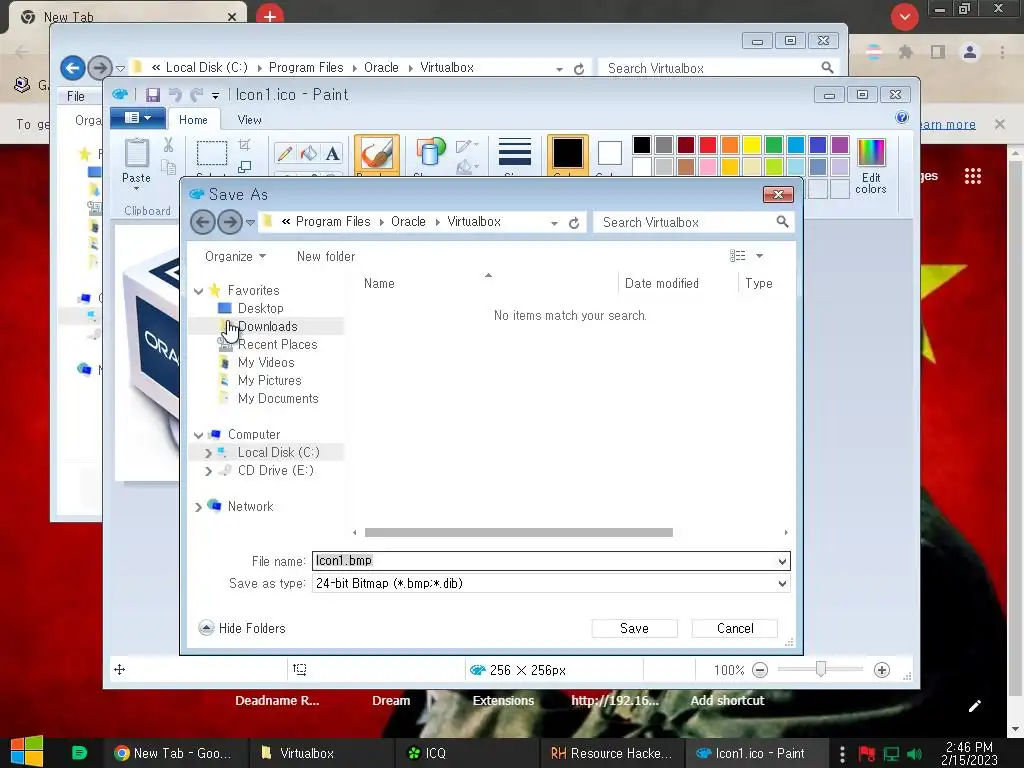The width and height of the screenshot is (1024, 768).
Task: Select the Text tool in Paint
Action: tap(332, 153)
